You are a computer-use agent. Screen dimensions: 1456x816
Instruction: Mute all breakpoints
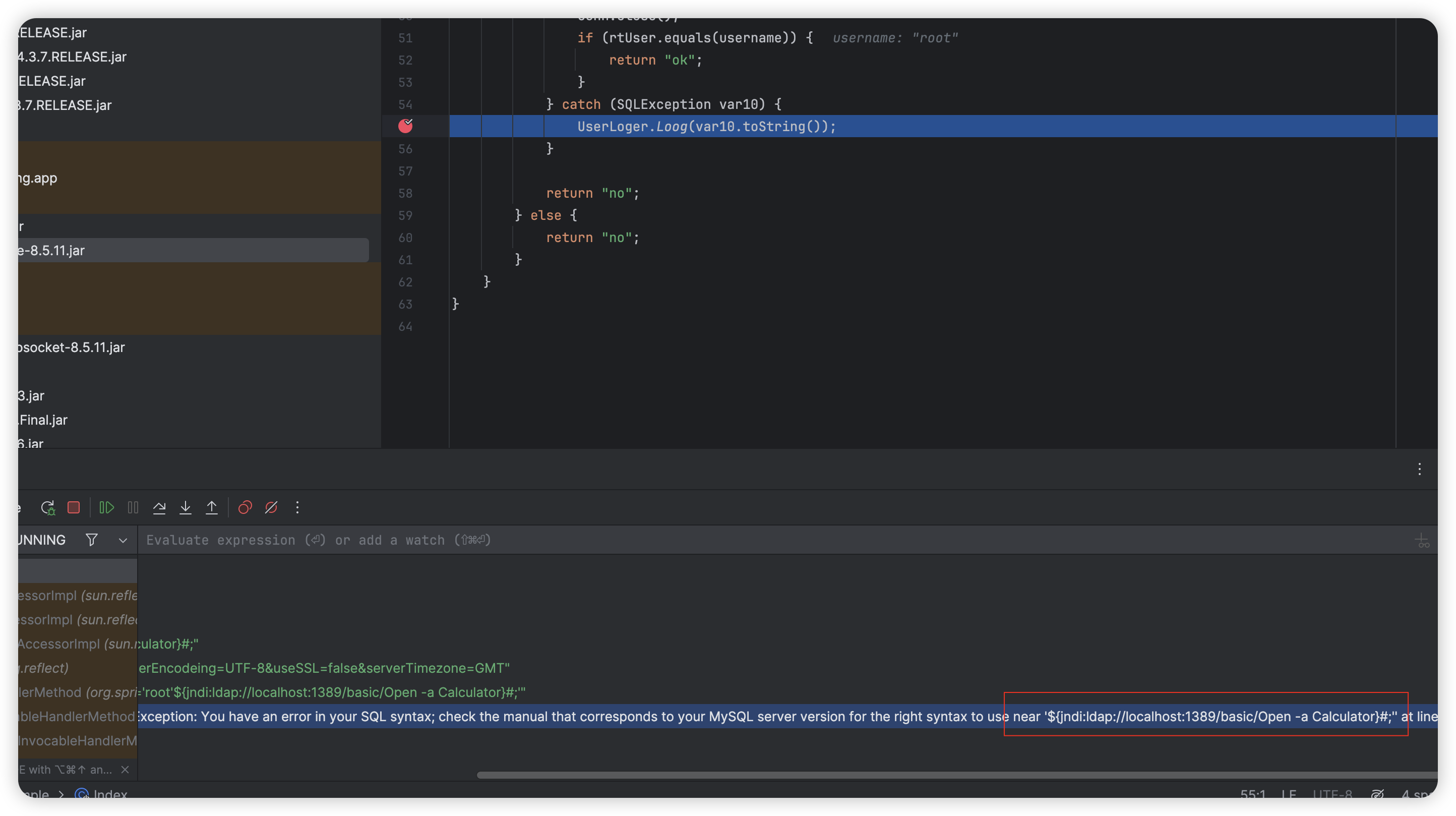pyautogui.click(x=271, y=507)
